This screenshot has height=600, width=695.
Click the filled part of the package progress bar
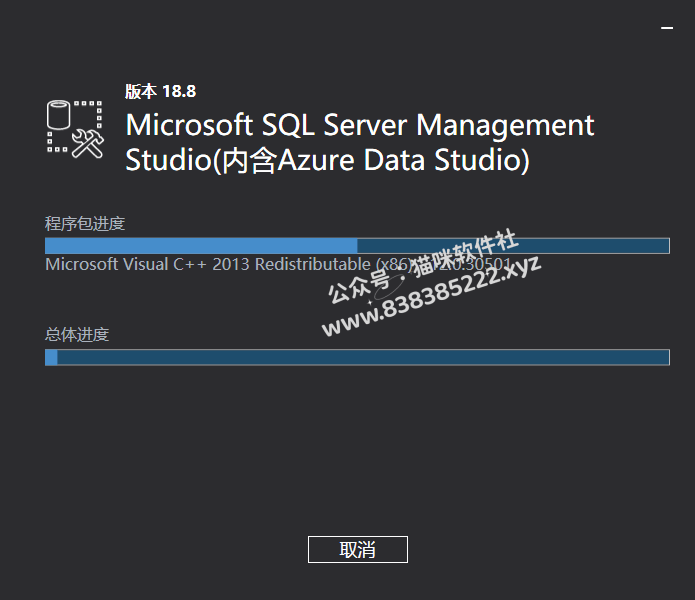[x=201, y=246]
